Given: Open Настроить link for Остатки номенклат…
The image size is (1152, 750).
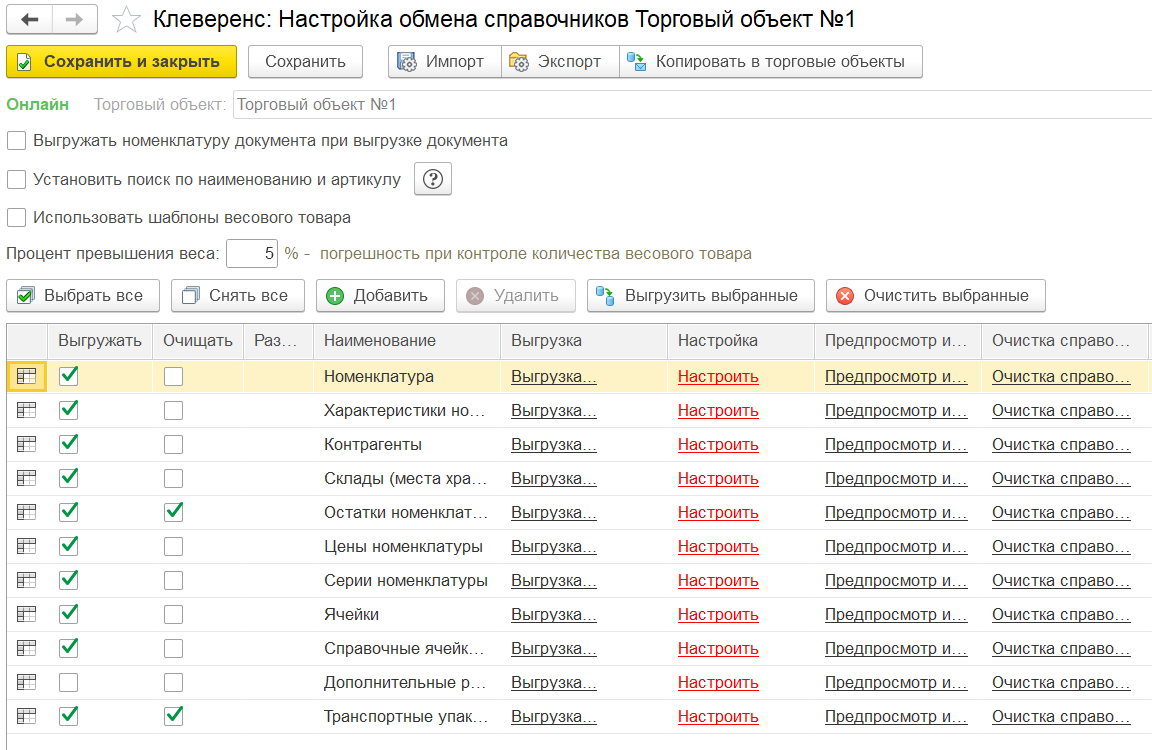Looking at the screenshot, I should [718, 513].
